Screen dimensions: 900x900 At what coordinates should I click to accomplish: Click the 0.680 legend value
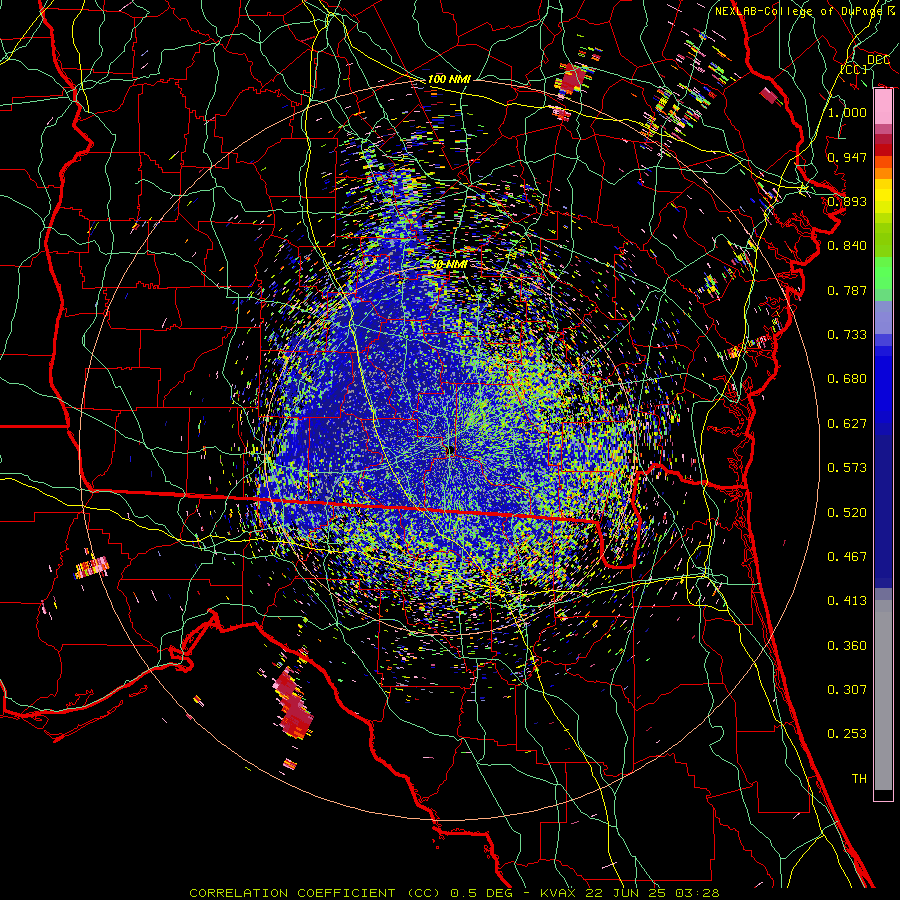tap(847, 379)
